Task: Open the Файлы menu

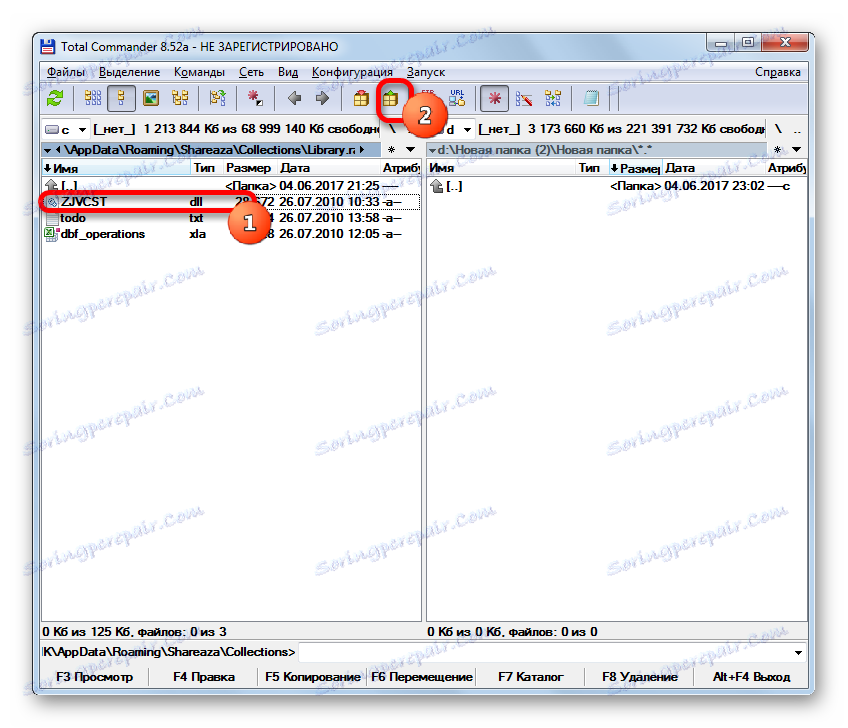Action: click(65, 72)
